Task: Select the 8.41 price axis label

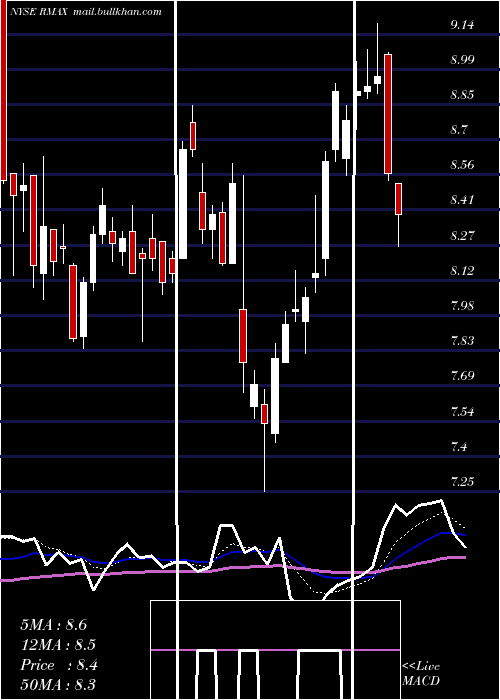Action: click(x=462, y=200)
